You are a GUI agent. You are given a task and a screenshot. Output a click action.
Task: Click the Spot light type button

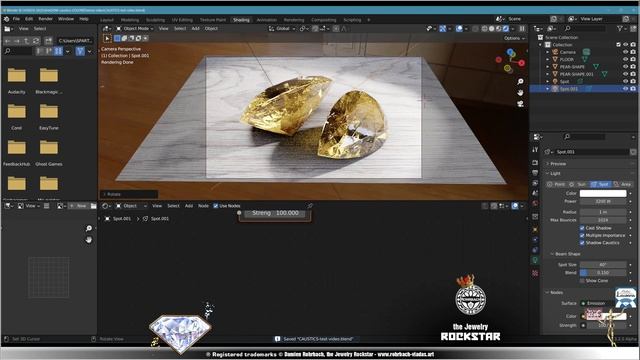point(600,184)
